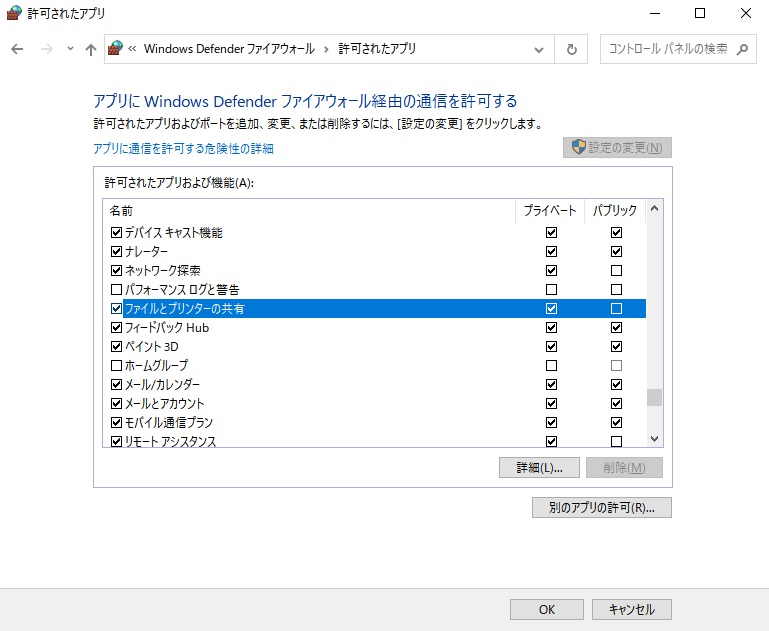769x631 pixels.
Task: Click the list scrollbar thumb
Action: tap(654, 398)
